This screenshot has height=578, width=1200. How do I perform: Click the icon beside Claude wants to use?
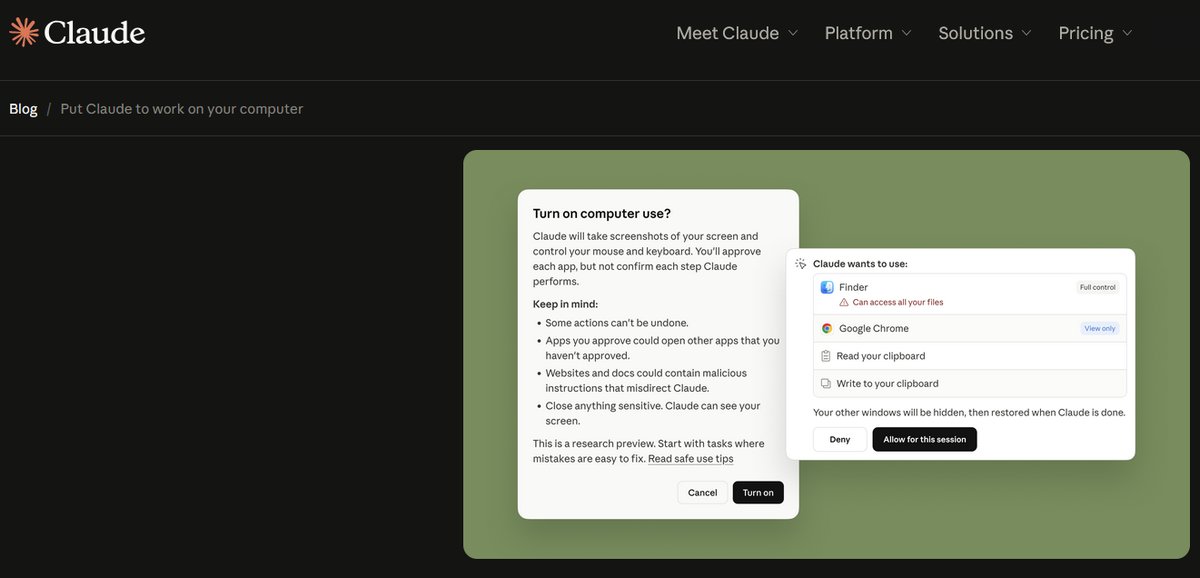pyautogui.click(x=801, y=264)
